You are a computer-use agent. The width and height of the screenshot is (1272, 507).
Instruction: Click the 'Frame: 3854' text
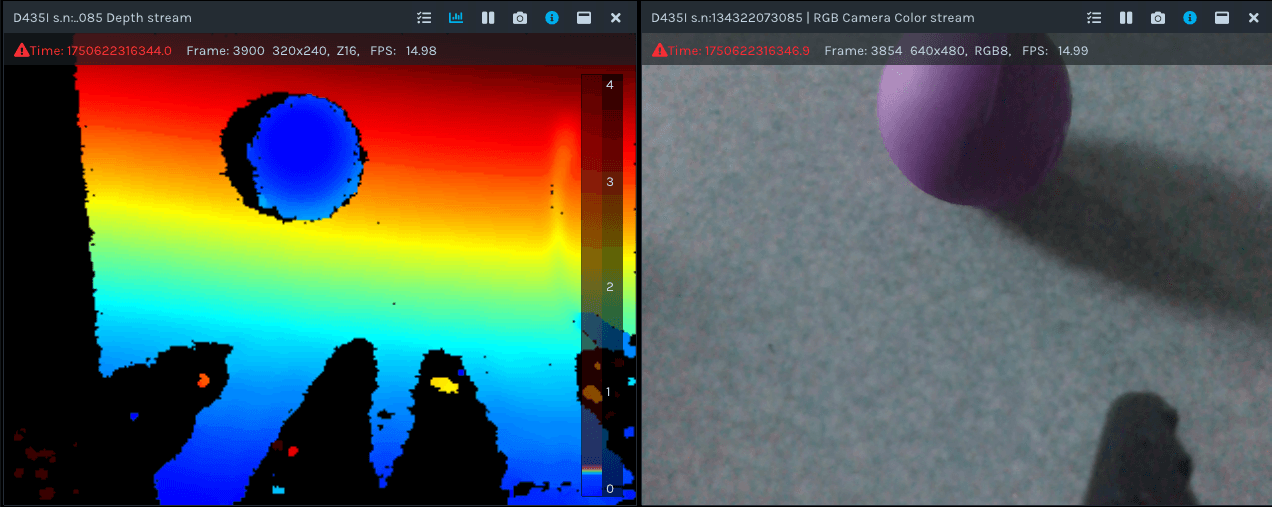[863, 51]
